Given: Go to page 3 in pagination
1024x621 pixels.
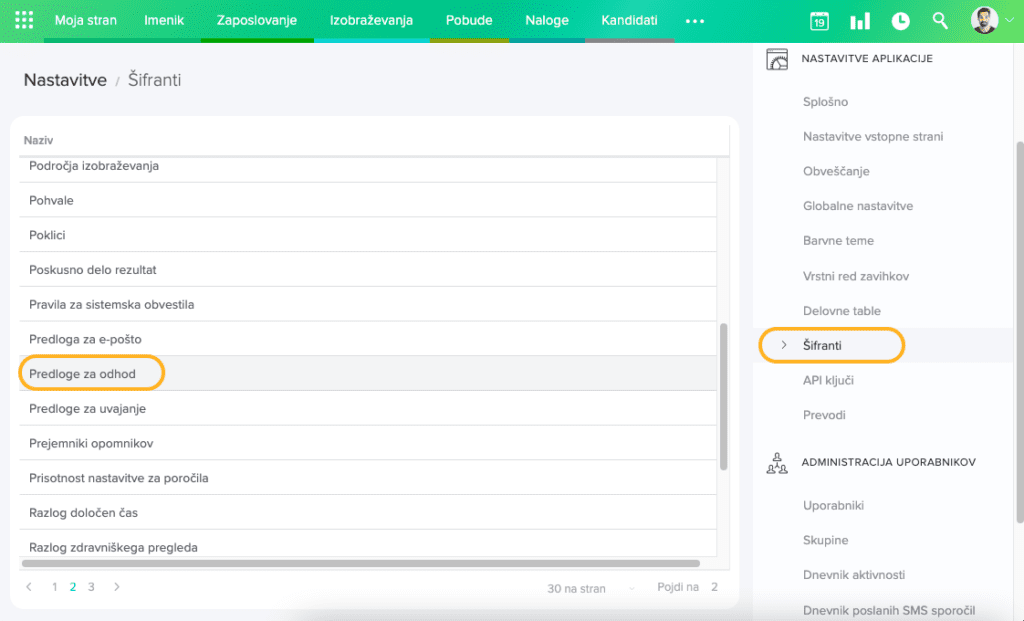Looking at the screenshot, I should click(x=91, y=587).
